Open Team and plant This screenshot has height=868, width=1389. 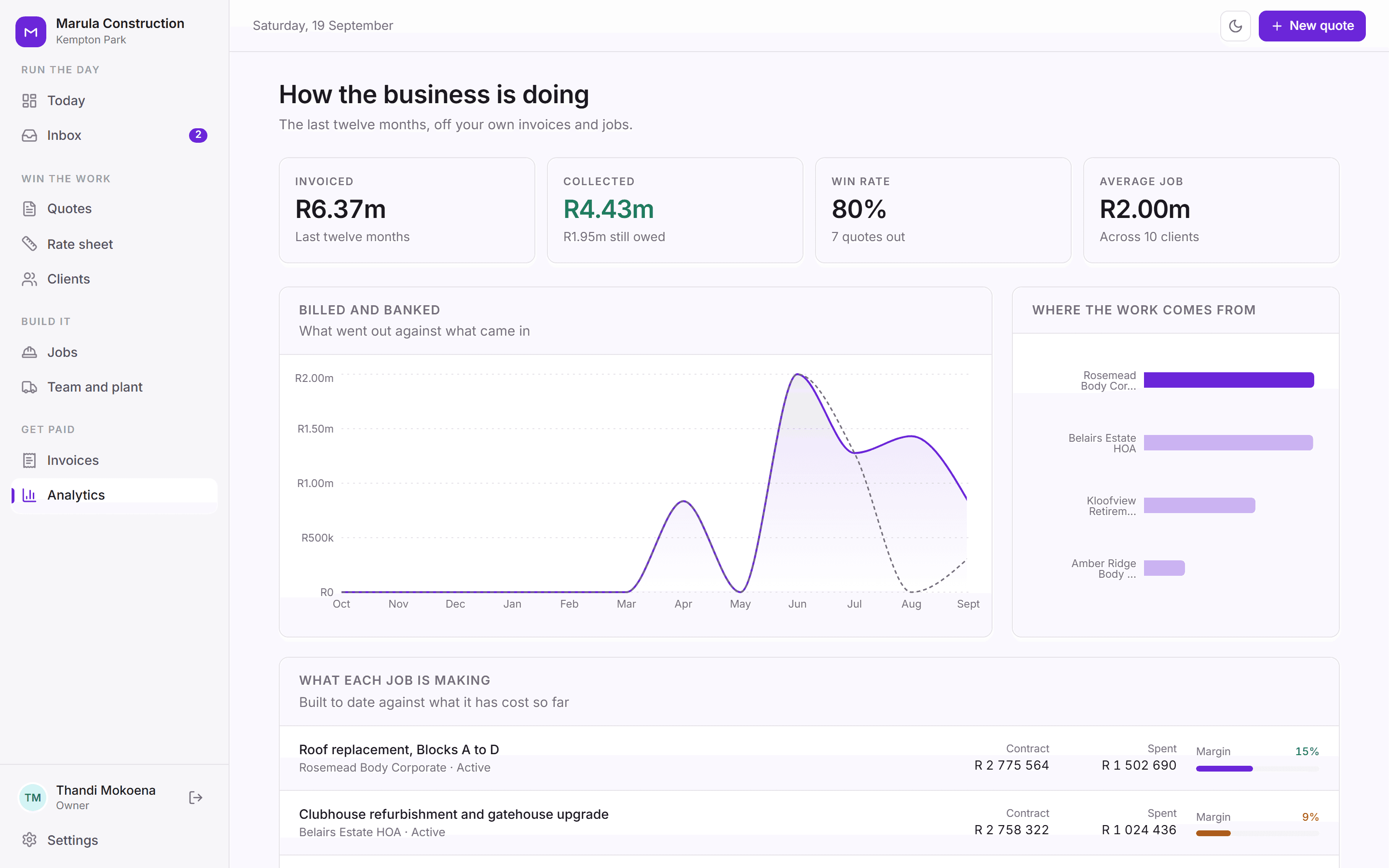[x=114, y=388]
